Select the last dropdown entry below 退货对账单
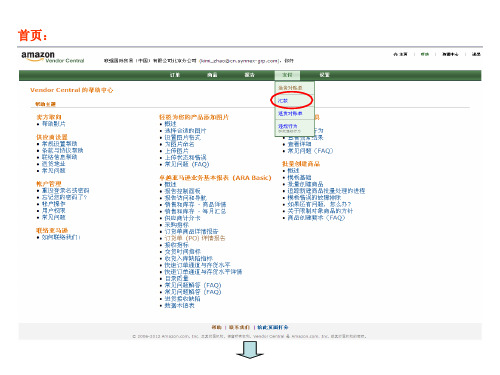 point(288,126)
